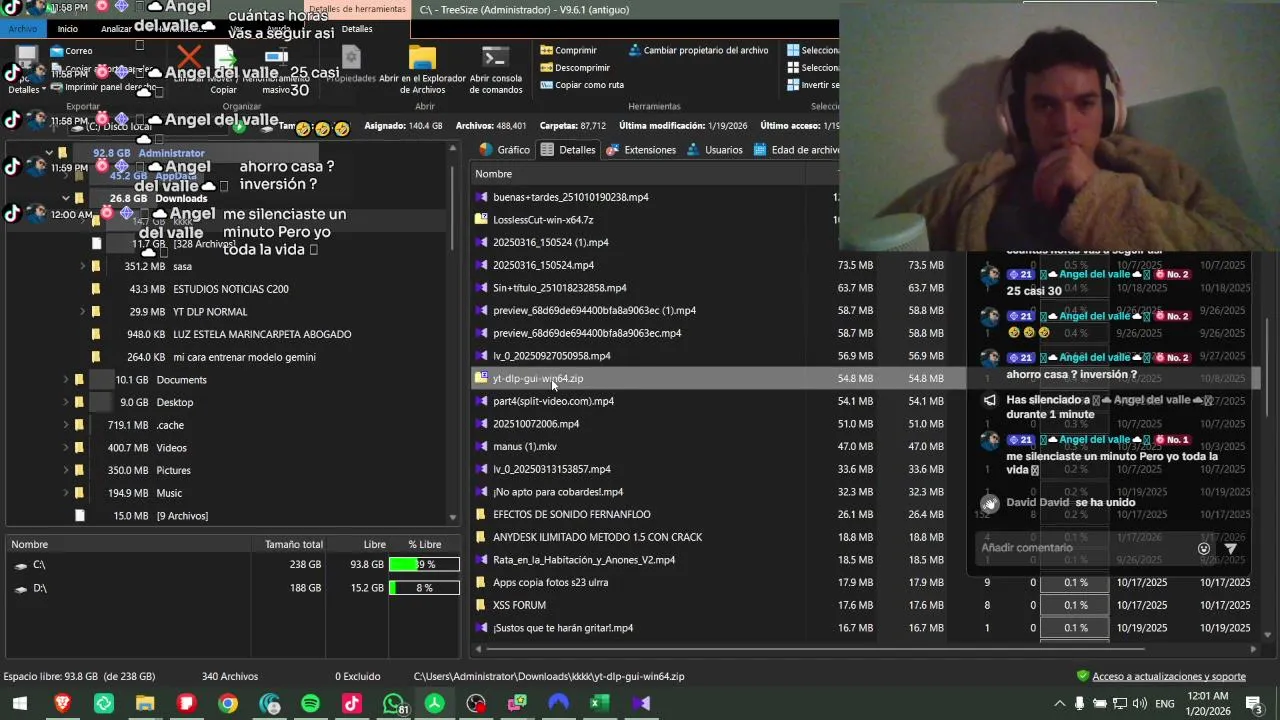Open Excel from taskbar
The height and width of the screenshot is (720, 1280).
pyautogui.click(x=599, y=704)
